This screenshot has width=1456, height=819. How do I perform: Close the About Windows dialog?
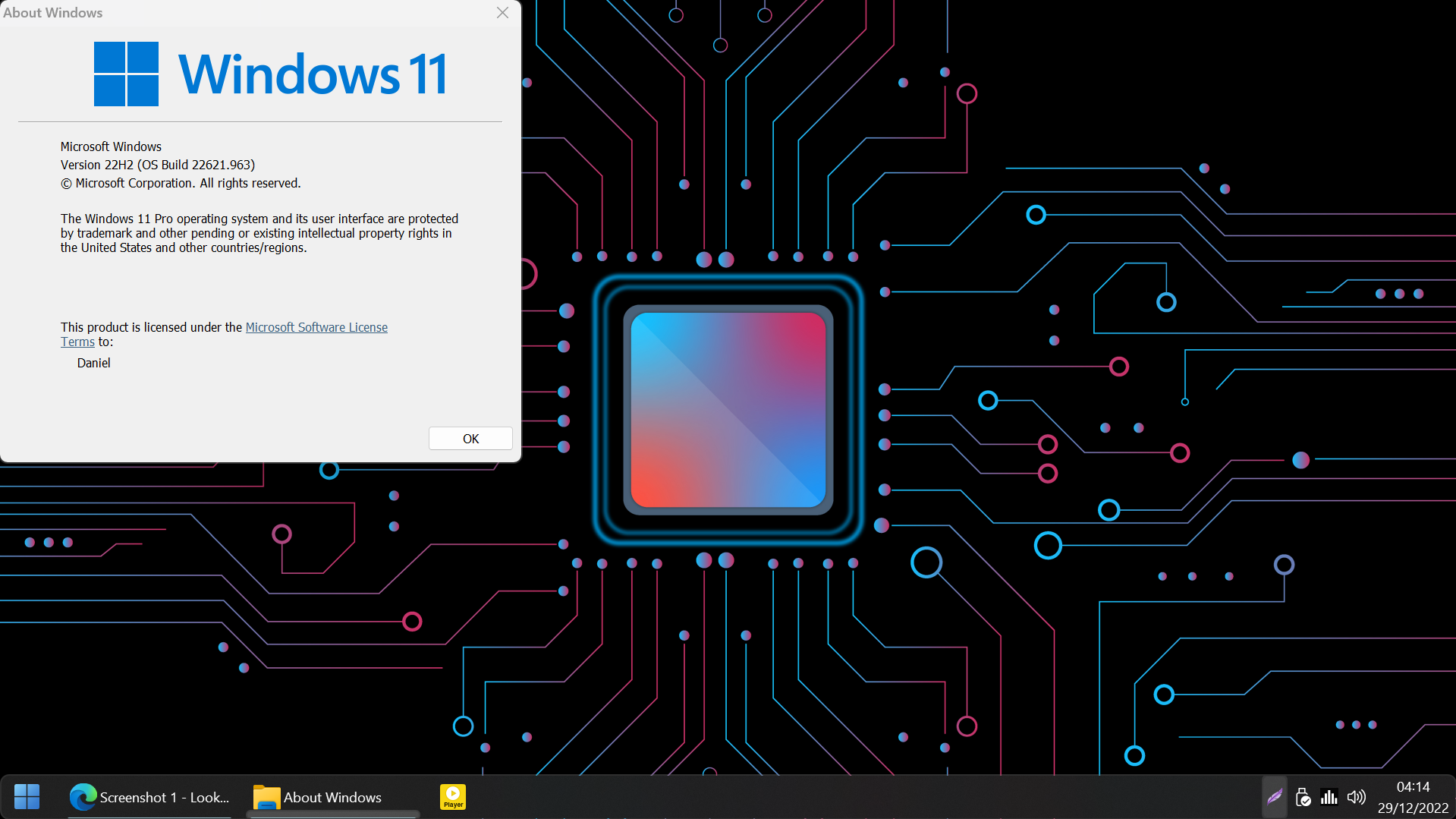tap(502, 13)
